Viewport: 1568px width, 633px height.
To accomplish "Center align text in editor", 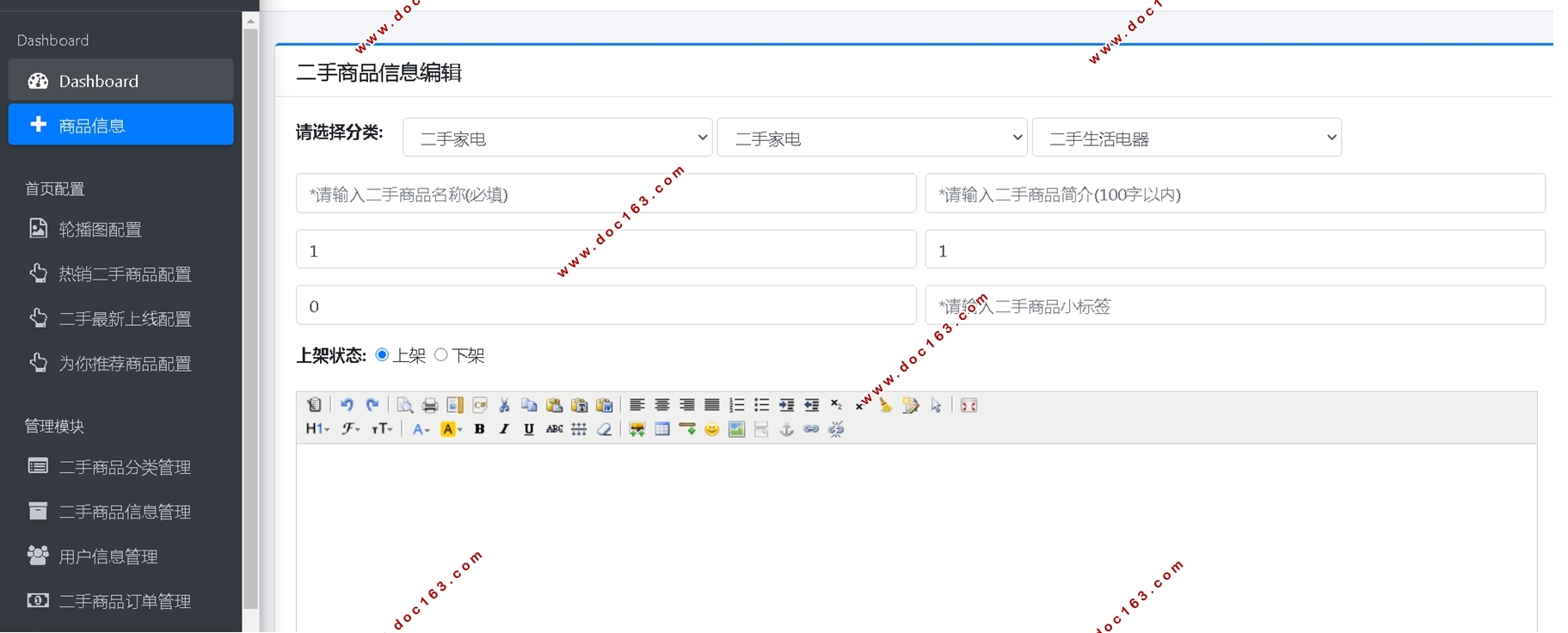I will click(661, 405).
